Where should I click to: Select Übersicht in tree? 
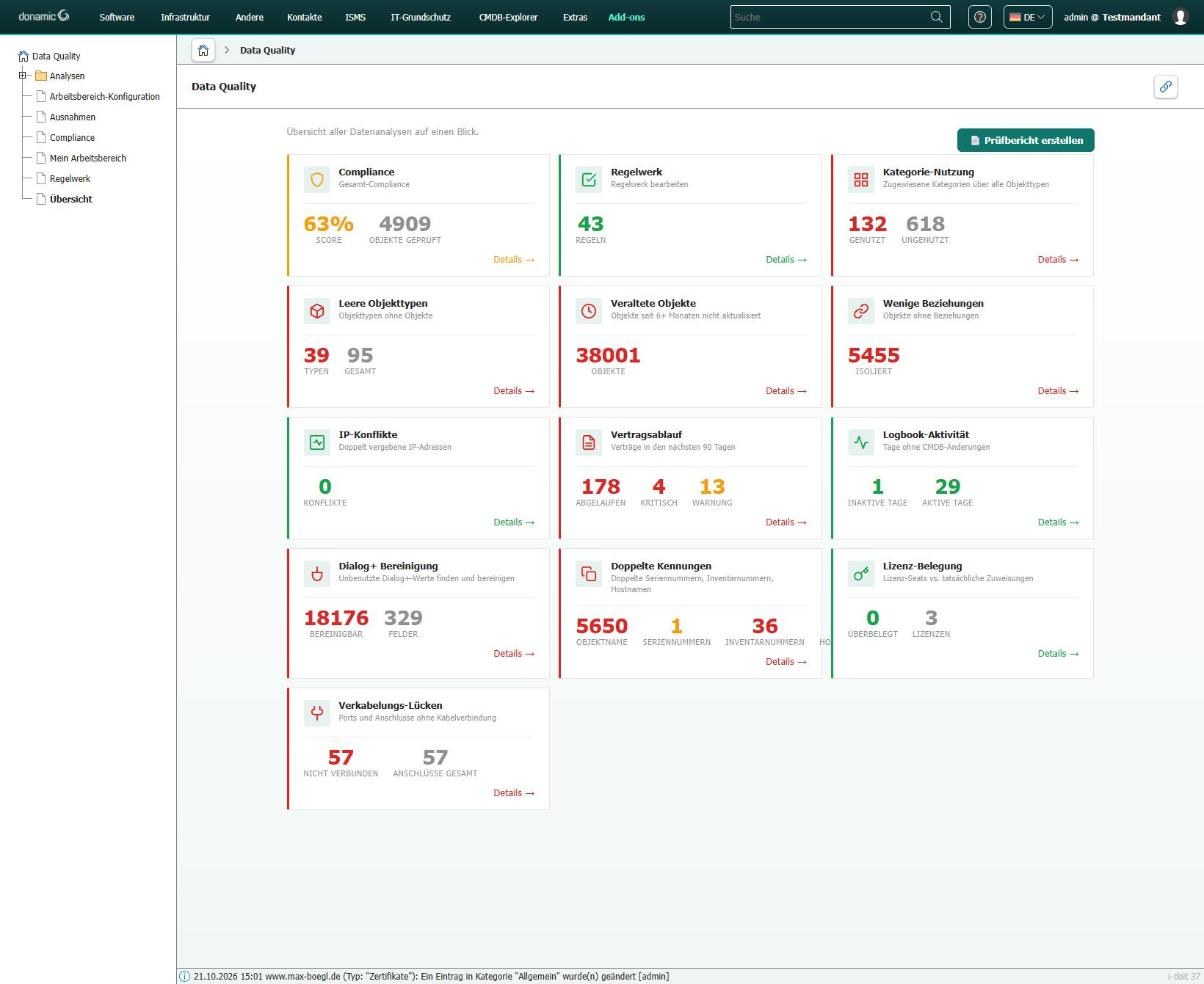tap(71, 199)
